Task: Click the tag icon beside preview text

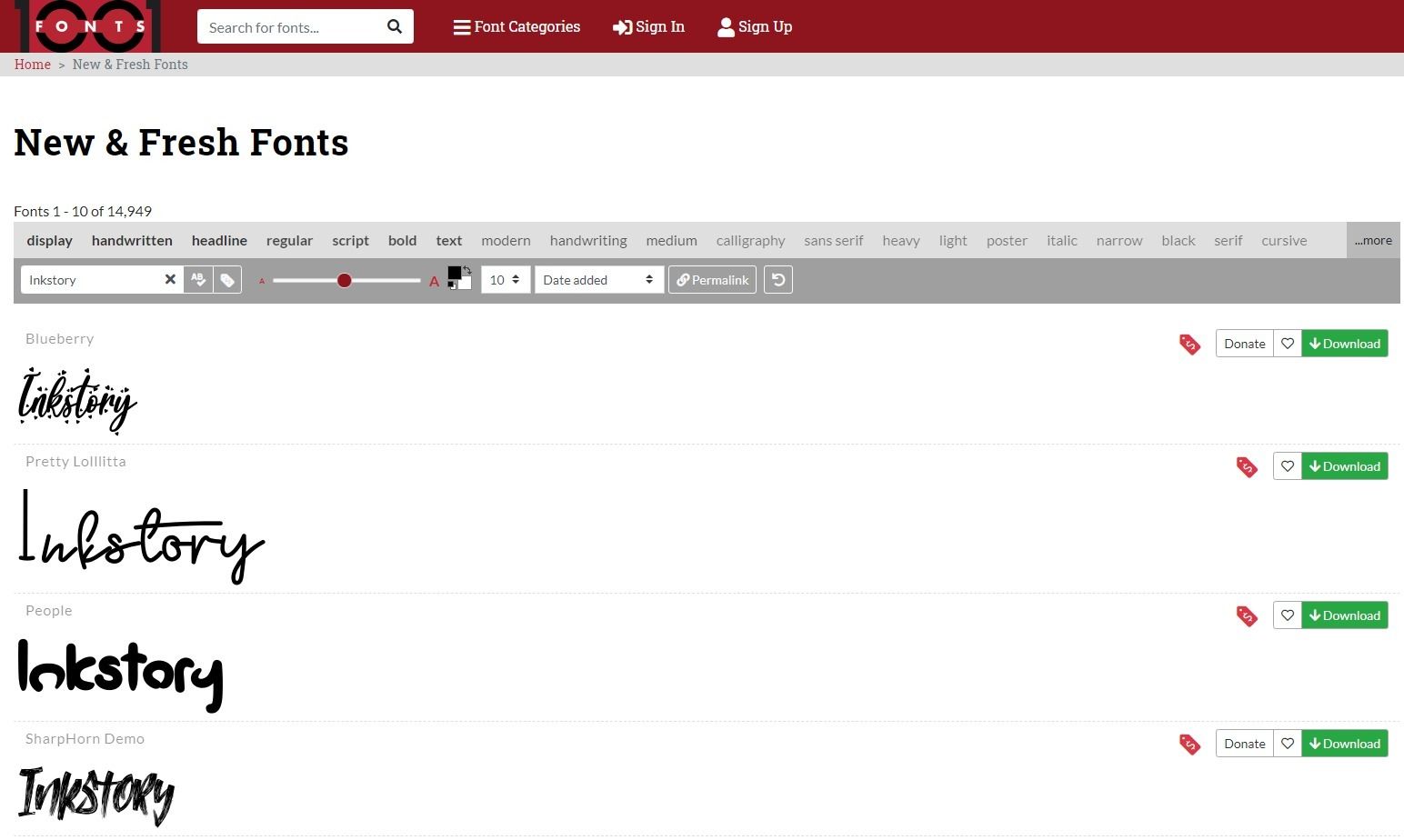Action: click(x=227, y=280)
